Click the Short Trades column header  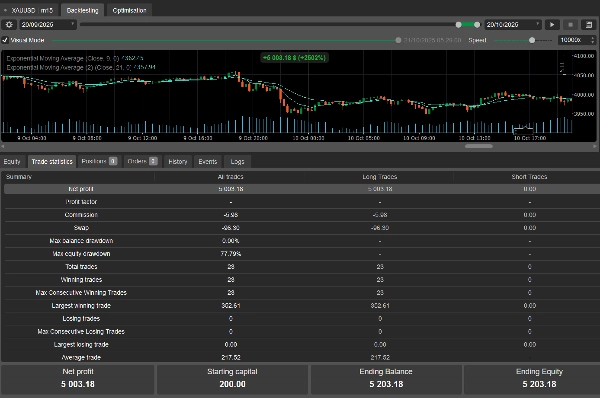529,177
